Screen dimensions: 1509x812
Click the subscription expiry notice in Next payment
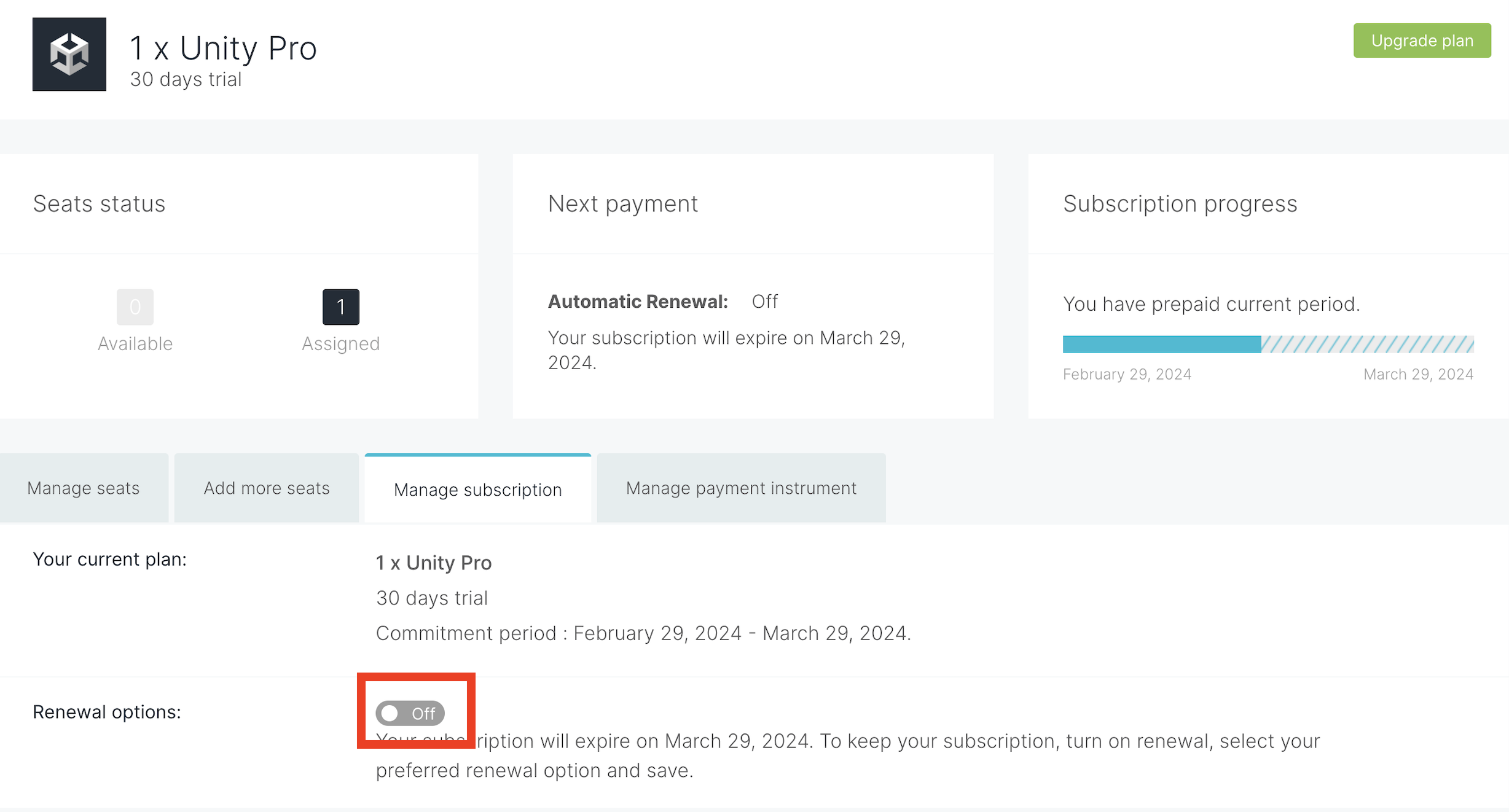tap(726, 350)
